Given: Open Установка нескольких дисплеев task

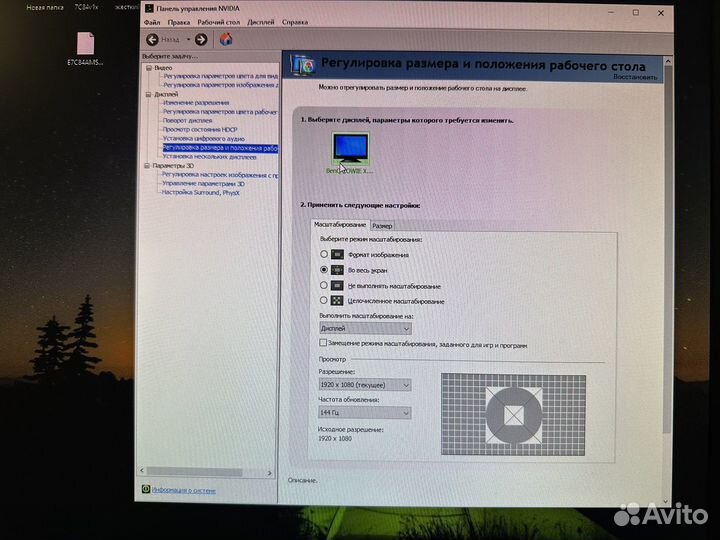Looking at the screenshot, I should 210,157.
